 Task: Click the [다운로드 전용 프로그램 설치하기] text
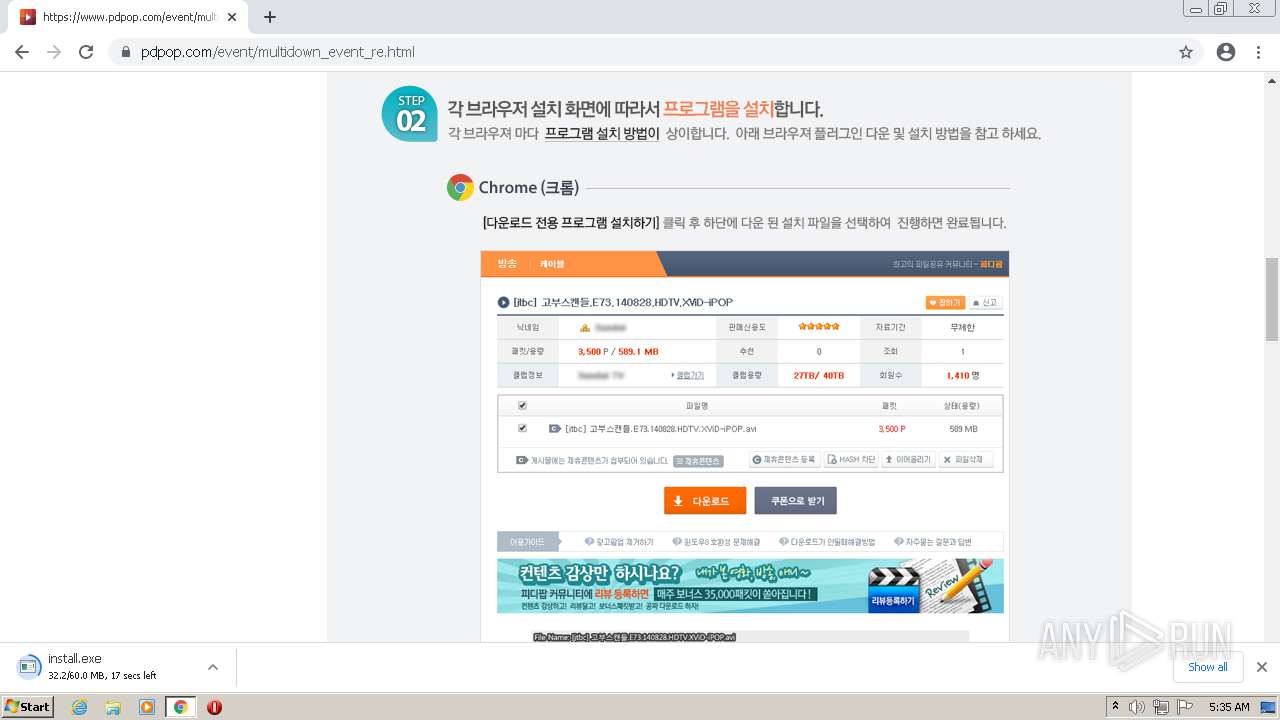[x=570, y=223]
